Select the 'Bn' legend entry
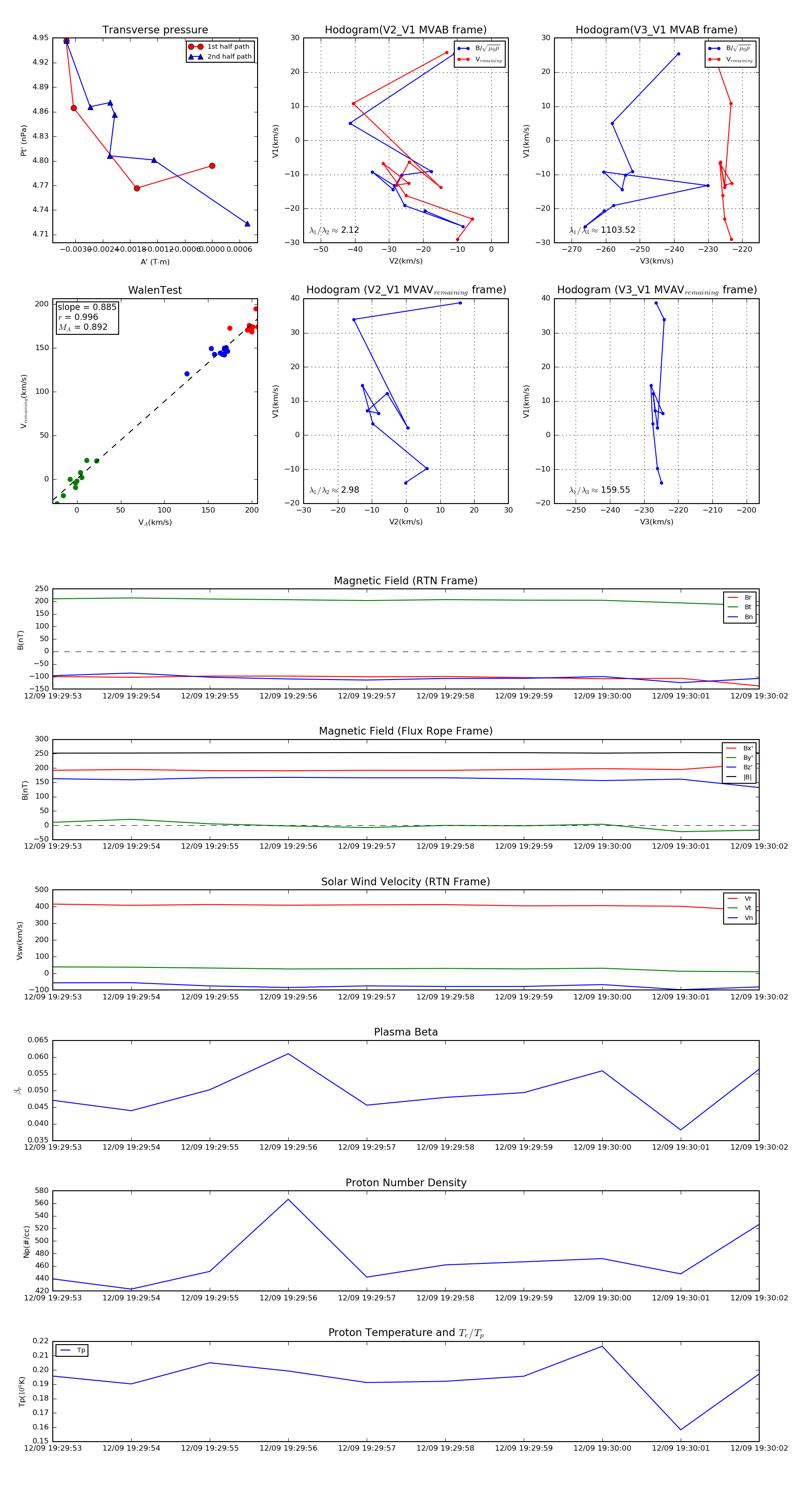 [x=740, y=617]
